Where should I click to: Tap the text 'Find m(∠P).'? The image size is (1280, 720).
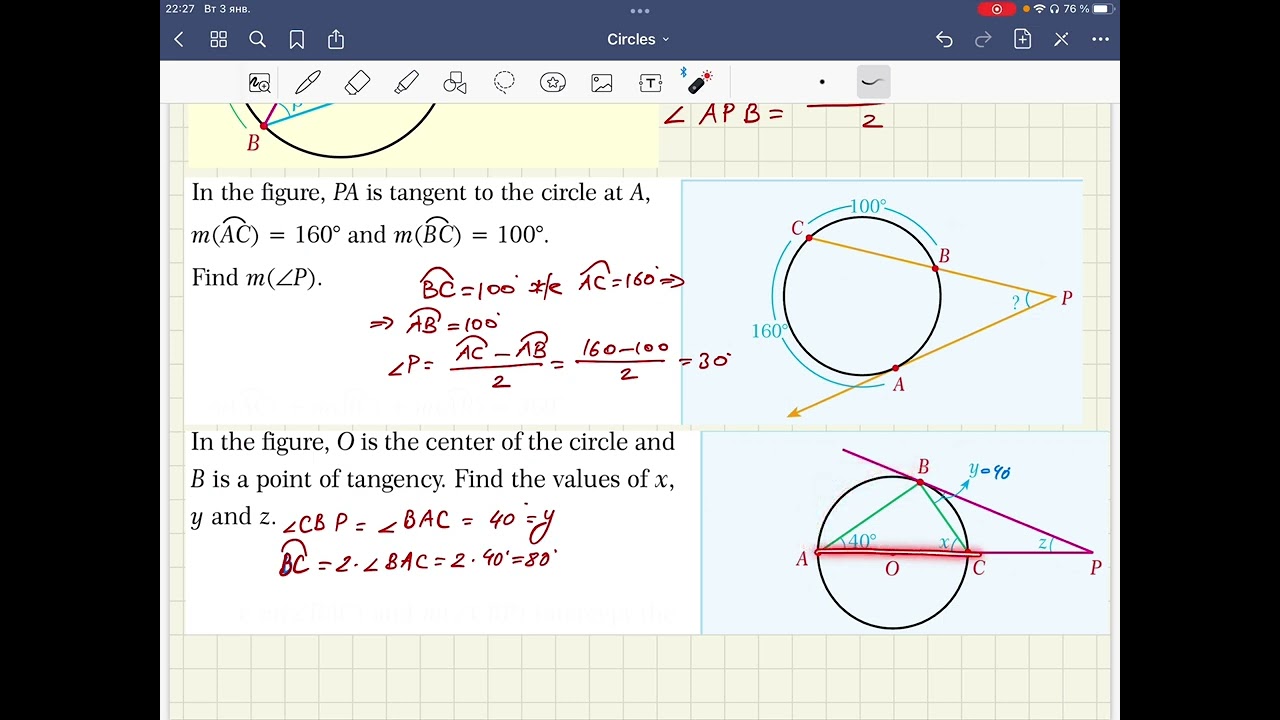point(257,278)
